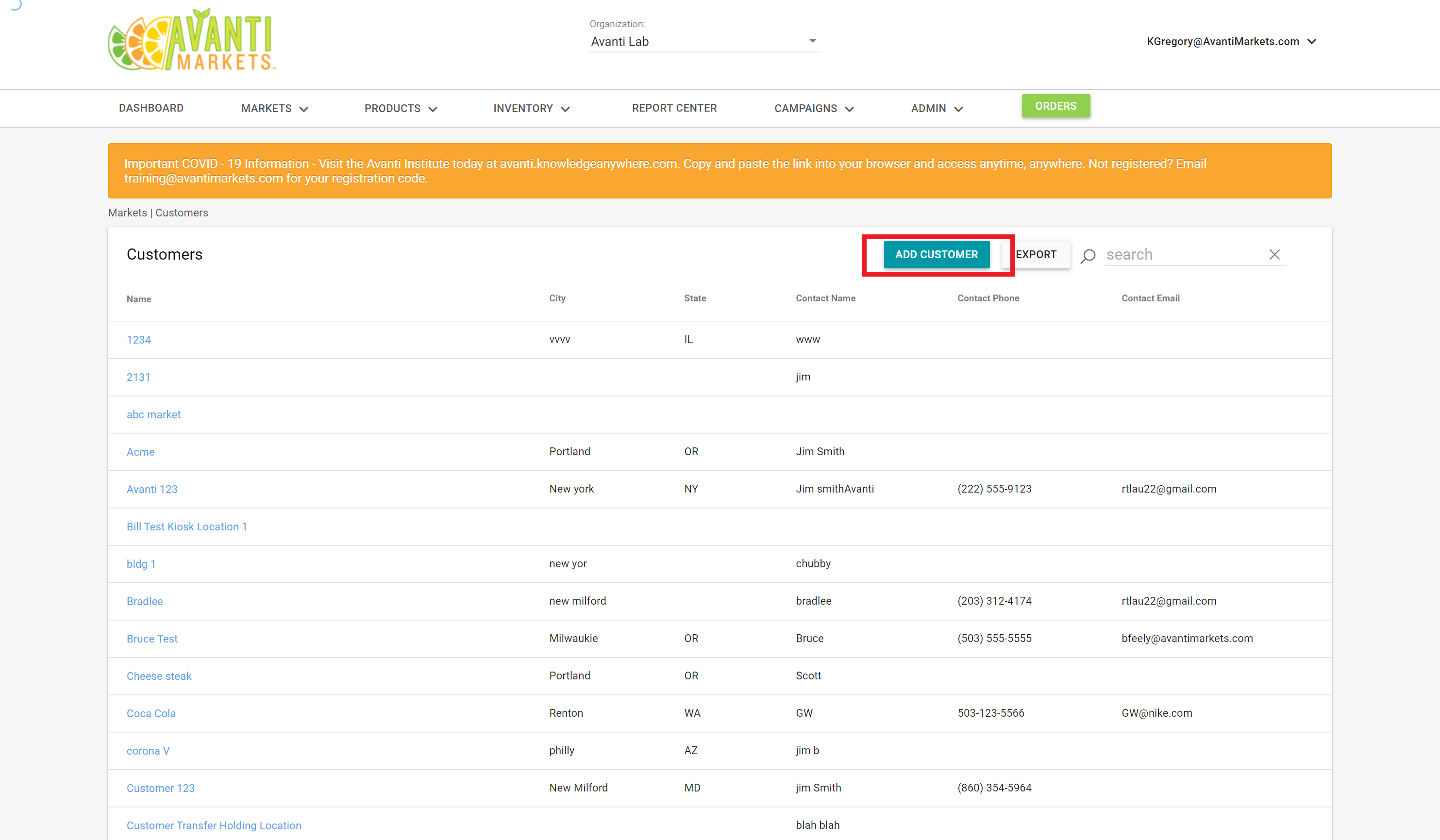Expand the Inventory menu
This screenshot has width=1440, height=840.
pos(532,109)
